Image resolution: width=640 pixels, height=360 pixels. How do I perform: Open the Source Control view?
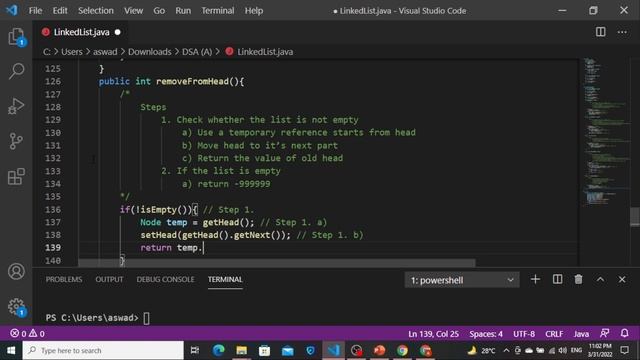click(16, 141)
